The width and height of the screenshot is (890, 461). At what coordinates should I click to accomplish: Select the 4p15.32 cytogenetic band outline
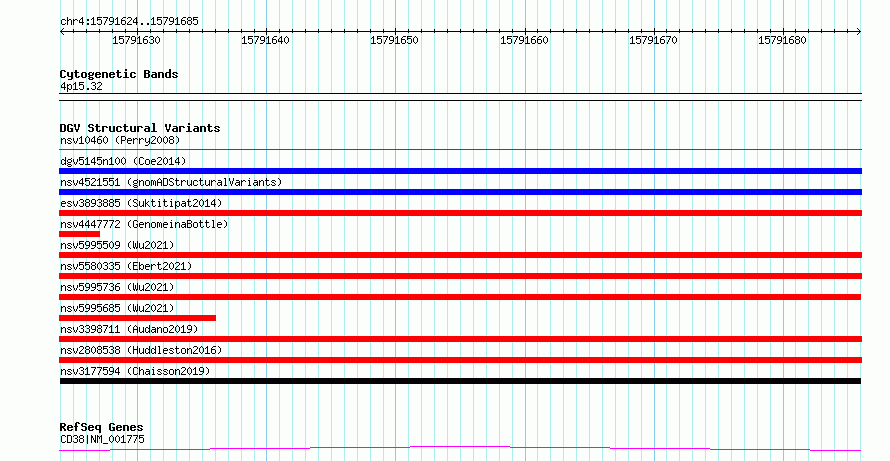click(x=460, y=97)
